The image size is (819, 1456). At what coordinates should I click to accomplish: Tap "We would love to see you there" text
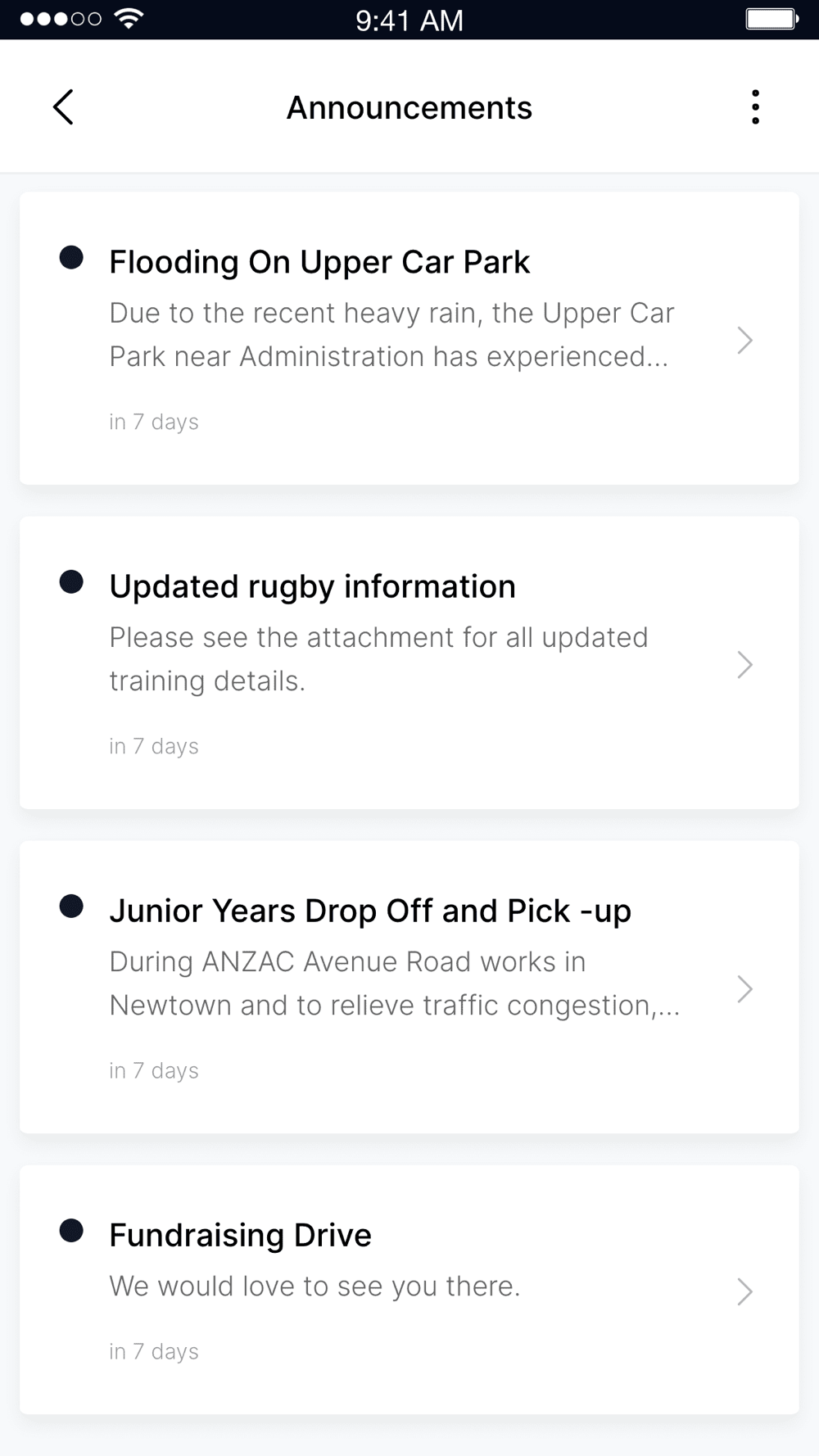click(314, 1286)
